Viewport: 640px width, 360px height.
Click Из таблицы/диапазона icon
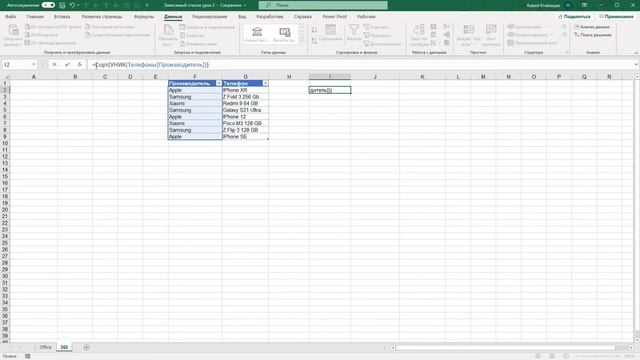27,42
